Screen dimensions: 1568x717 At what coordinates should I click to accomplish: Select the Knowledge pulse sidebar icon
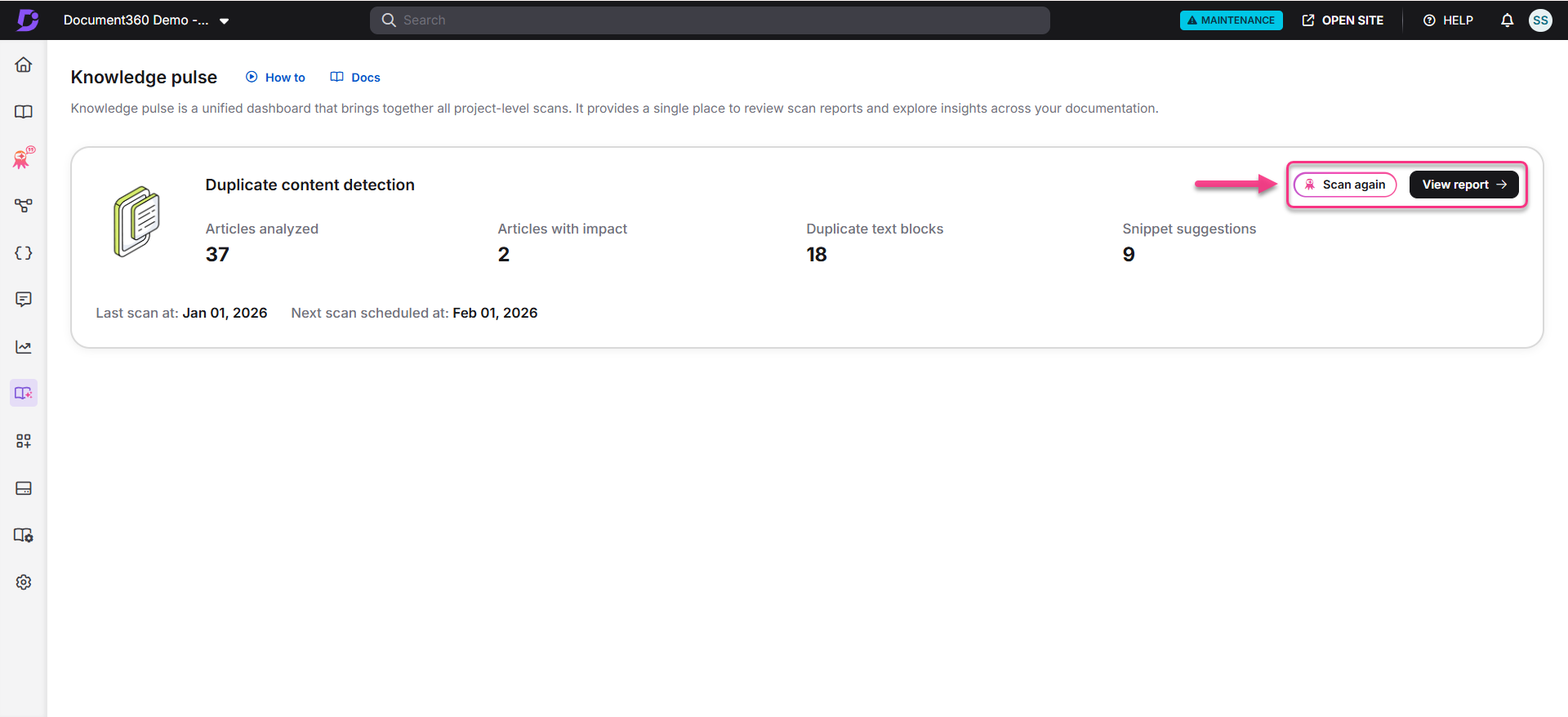(24, 393)
